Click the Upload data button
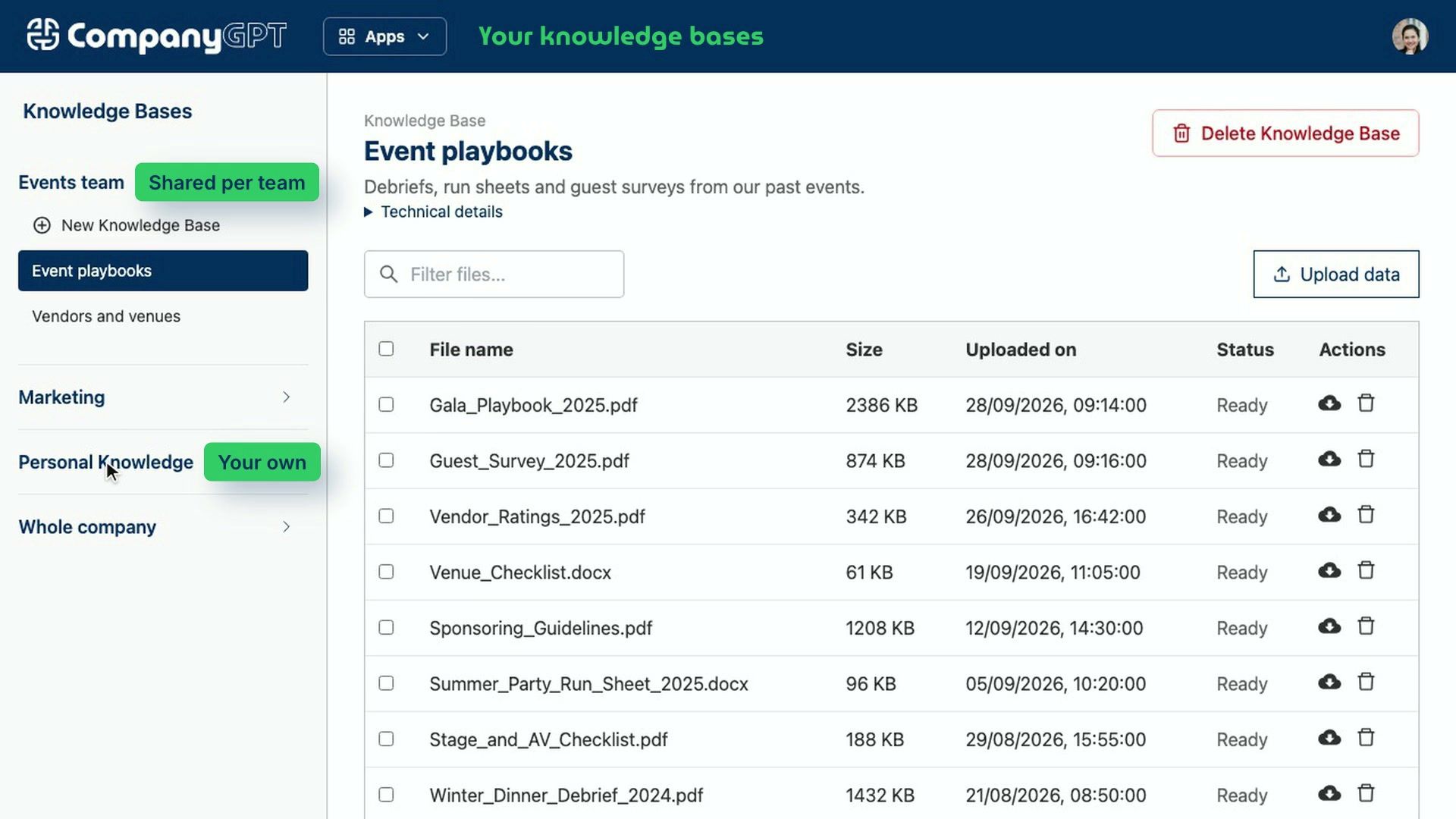Screen dimensions: 1456x819 (x=1335, y=274)
